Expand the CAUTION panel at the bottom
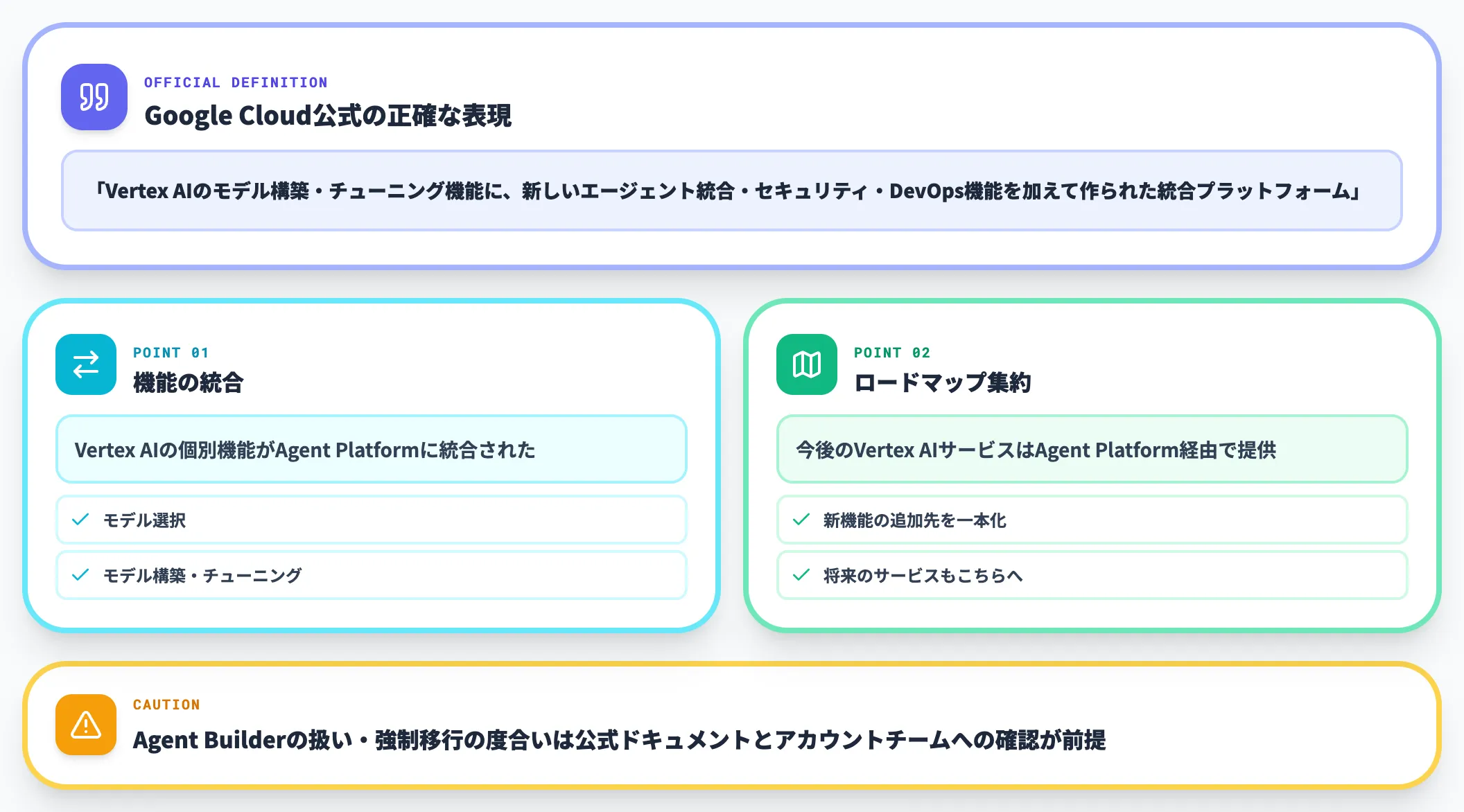 pyautogui.click(x=732, y=725)
